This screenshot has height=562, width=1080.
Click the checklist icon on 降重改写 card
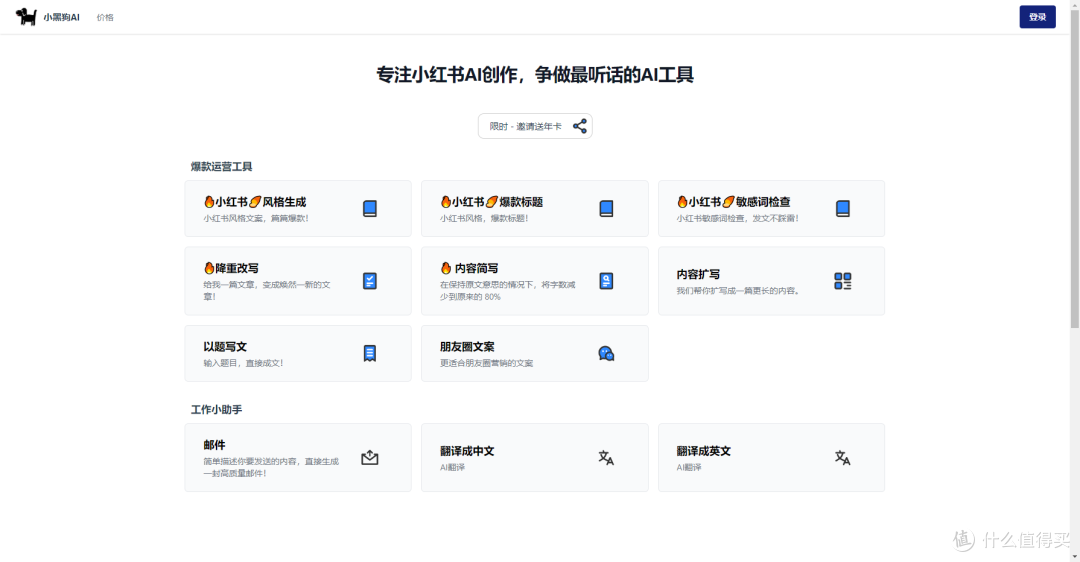tap(370, 281)
